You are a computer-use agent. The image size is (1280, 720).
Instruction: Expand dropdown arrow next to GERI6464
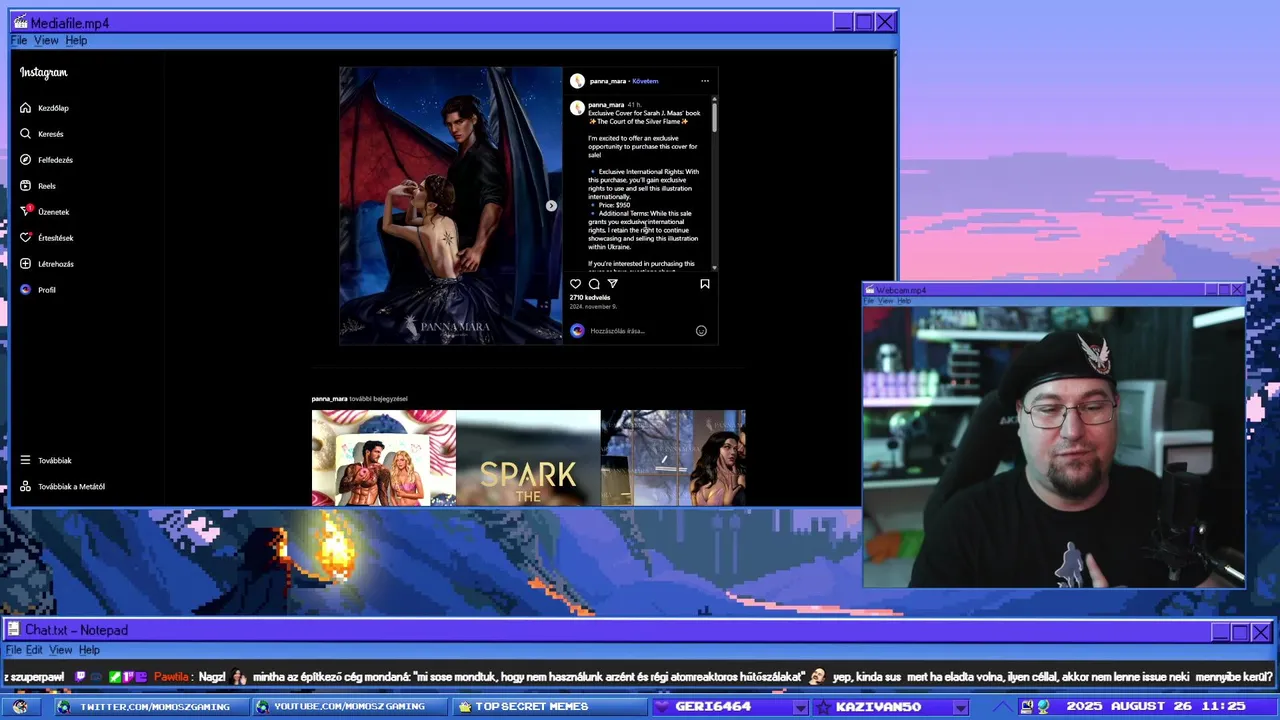(800, 708)
